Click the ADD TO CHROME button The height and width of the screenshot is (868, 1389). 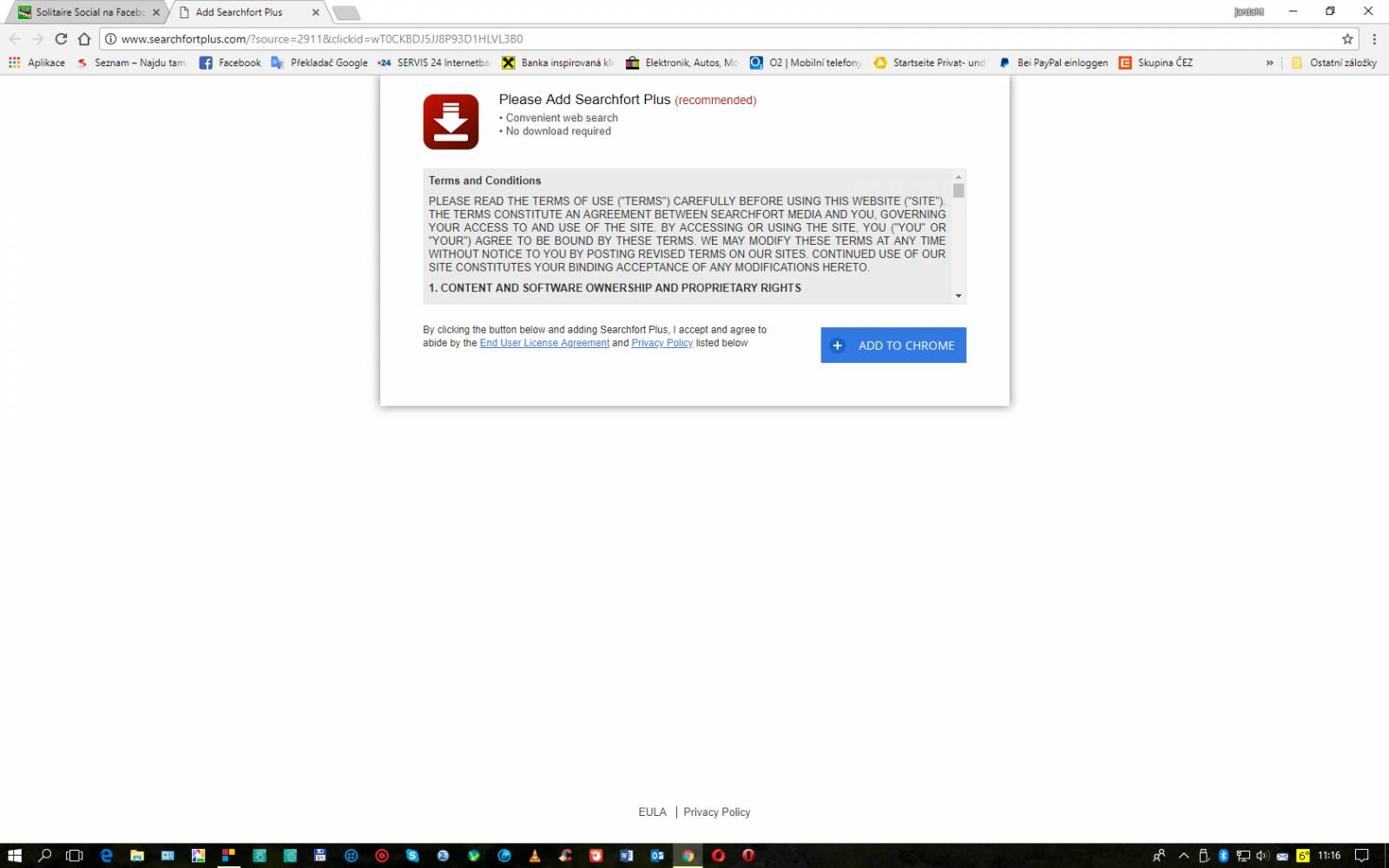[x=893, y=345]
